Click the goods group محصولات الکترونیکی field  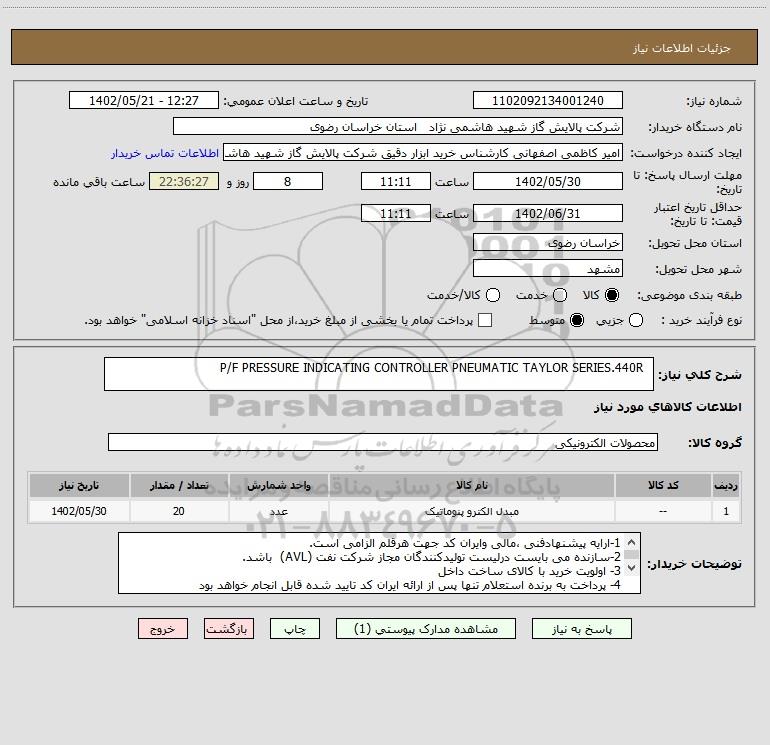pos(383,442)
